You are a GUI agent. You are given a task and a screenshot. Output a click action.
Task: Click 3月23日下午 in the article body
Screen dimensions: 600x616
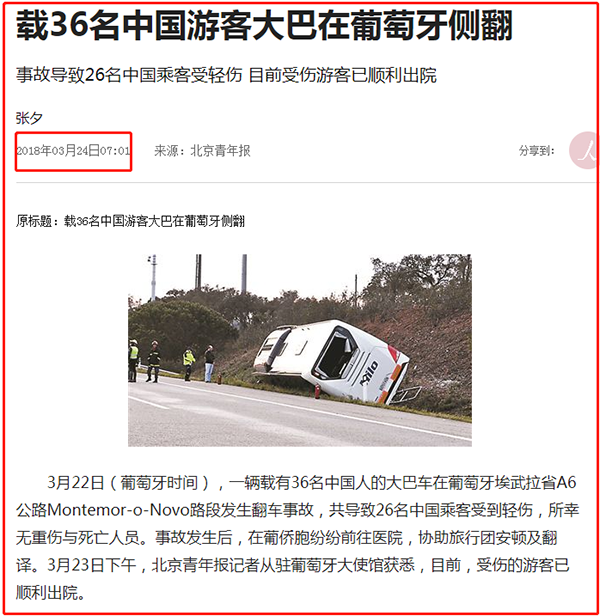click(x=92, y=565)
